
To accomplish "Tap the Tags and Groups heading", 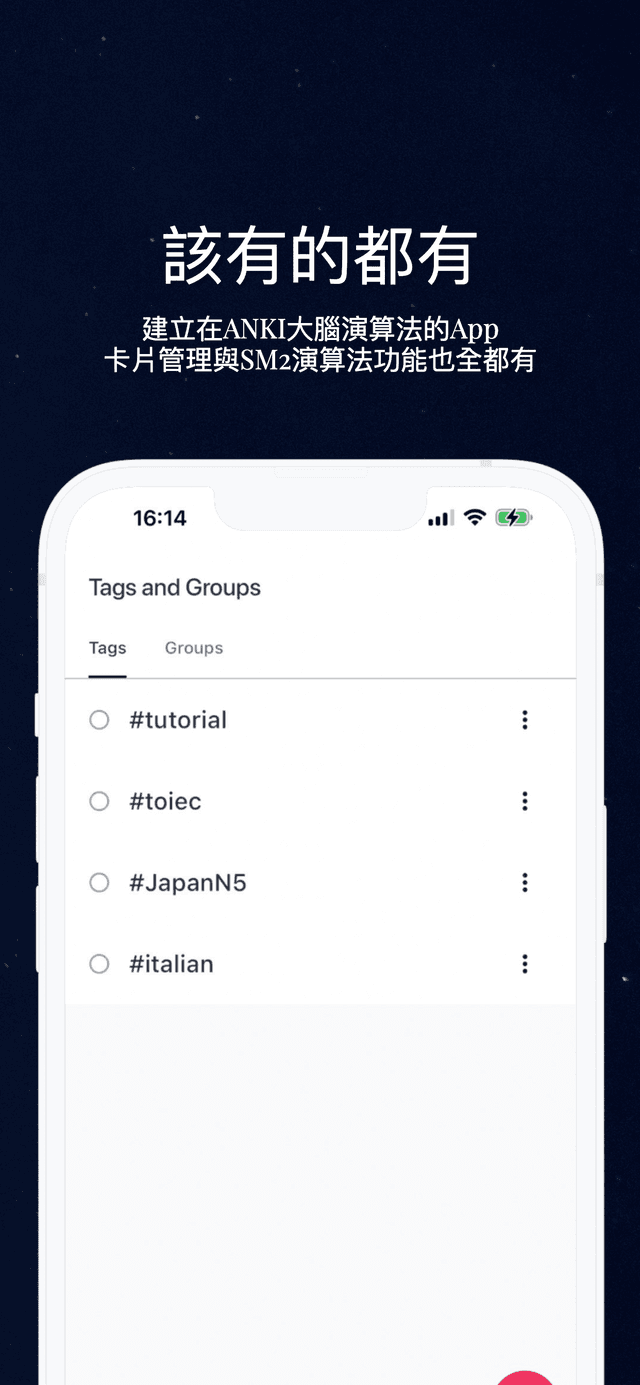I will coord(175,588).
